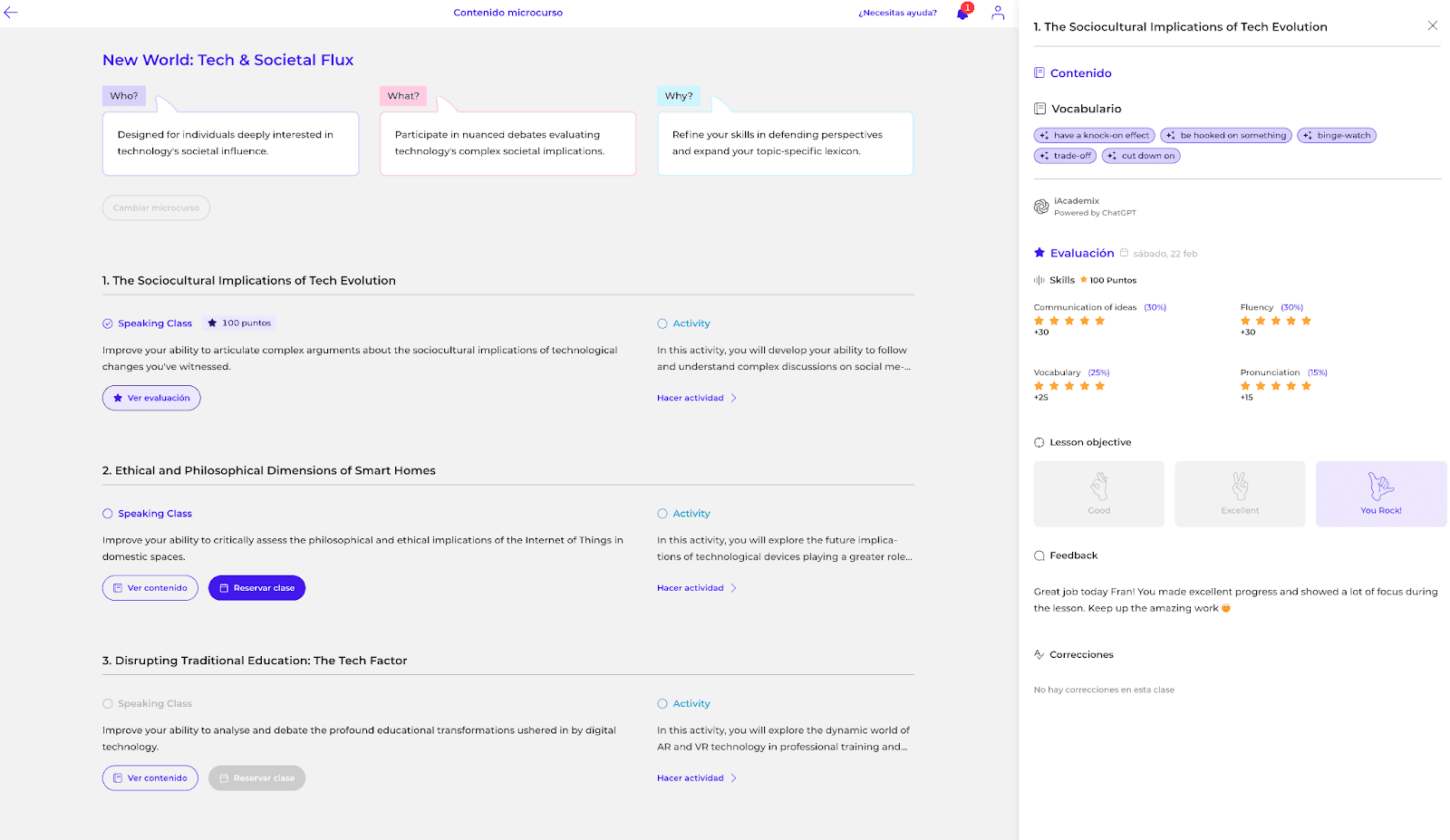Select the 'cut down on' vocabulary tag
Screen dimensions: 1450x840
coord(1141,156)
